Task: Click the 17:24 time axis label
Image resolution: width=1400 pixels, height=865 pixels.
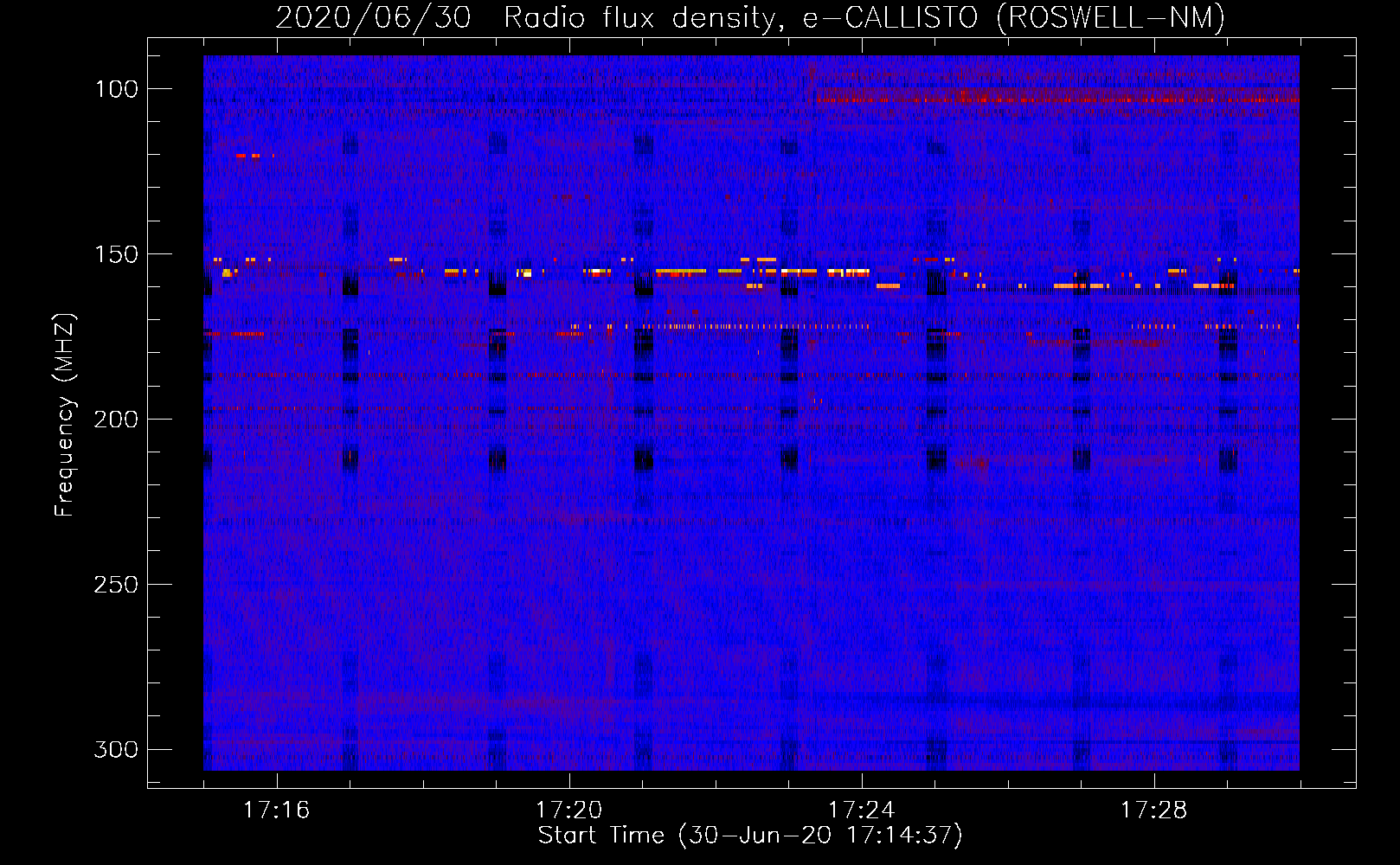Action: tap(861, 811)
